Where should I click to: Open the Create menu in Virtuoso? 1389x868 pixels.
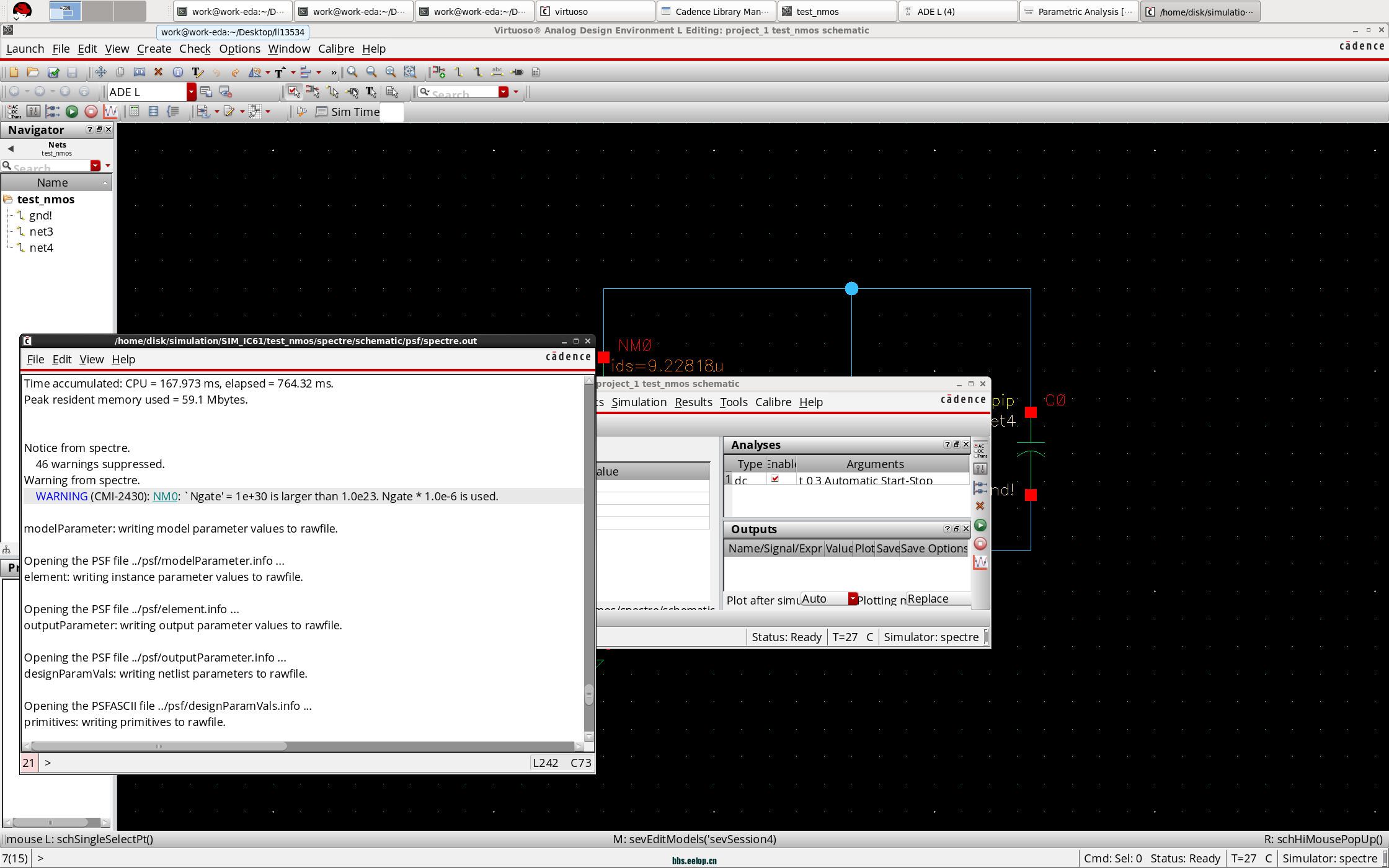tap(154, 48)
